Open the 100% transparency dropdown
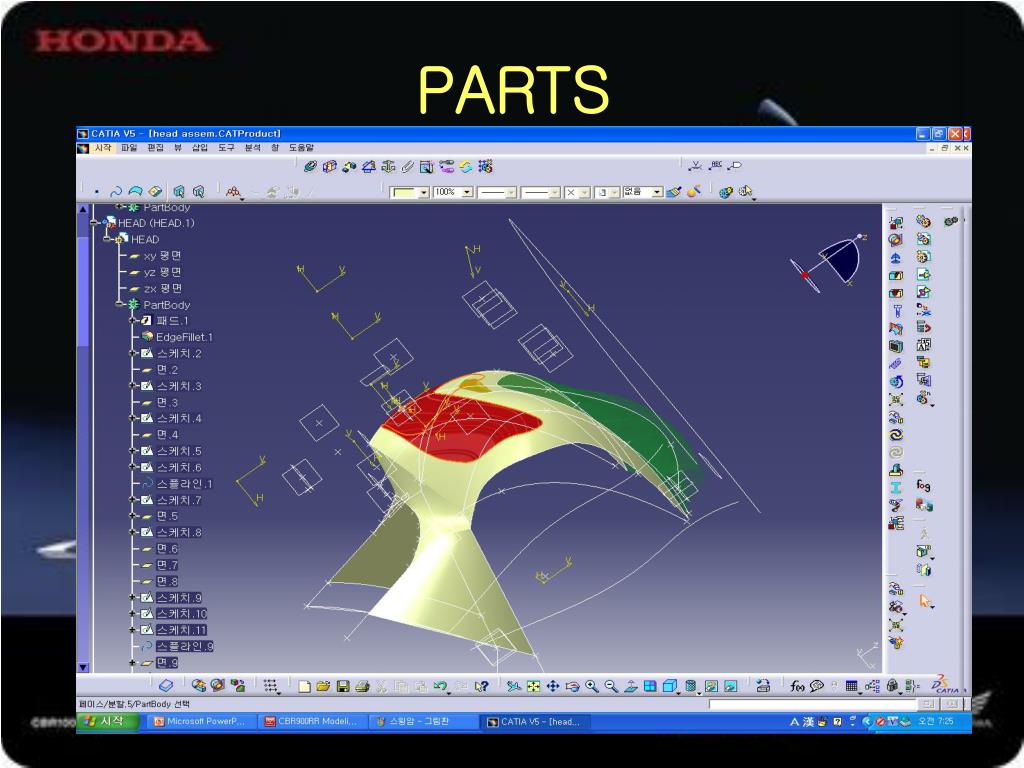 coord(467,192)
